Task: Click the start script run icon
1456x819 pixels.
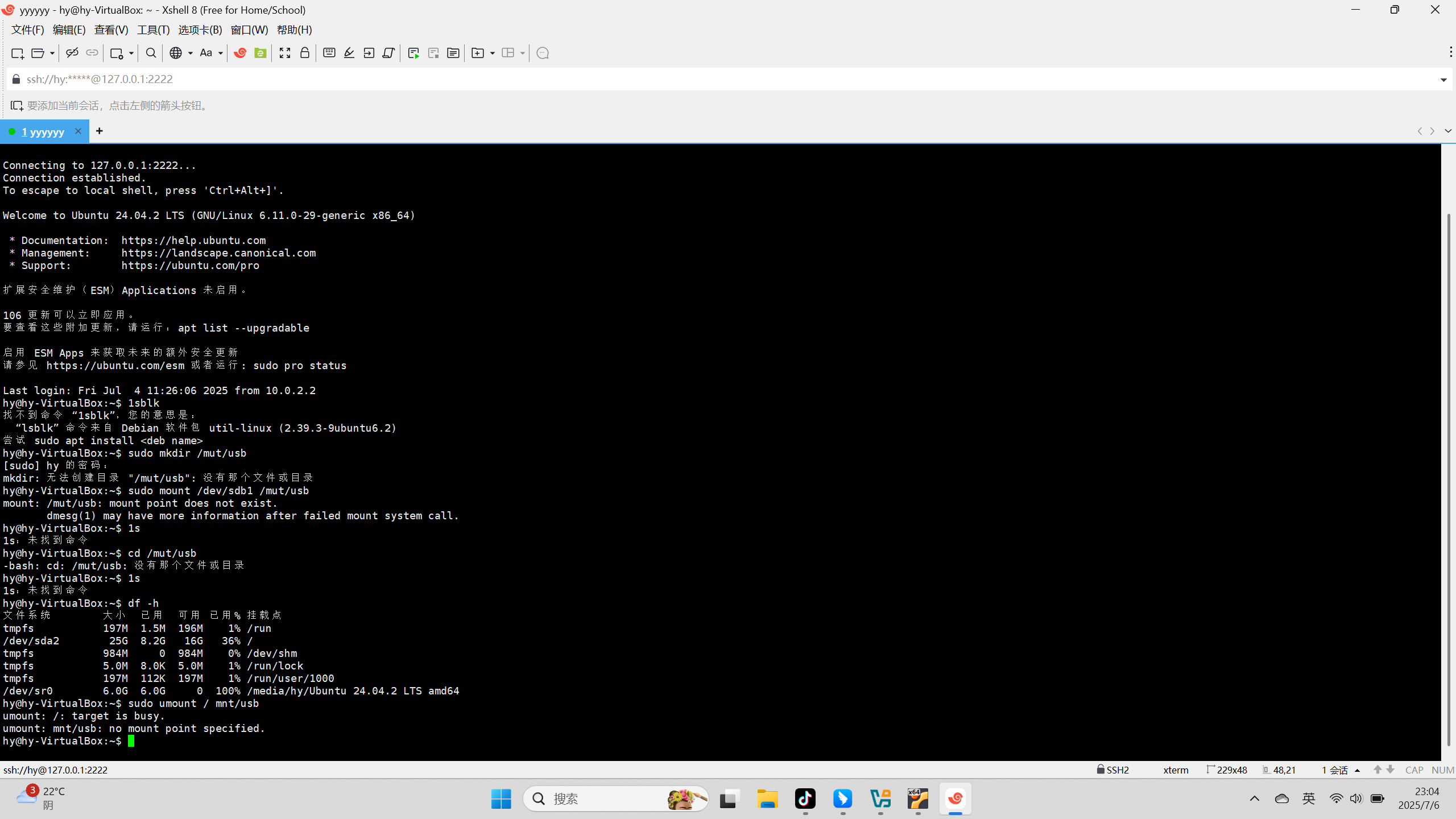Action: click(413, 53)
